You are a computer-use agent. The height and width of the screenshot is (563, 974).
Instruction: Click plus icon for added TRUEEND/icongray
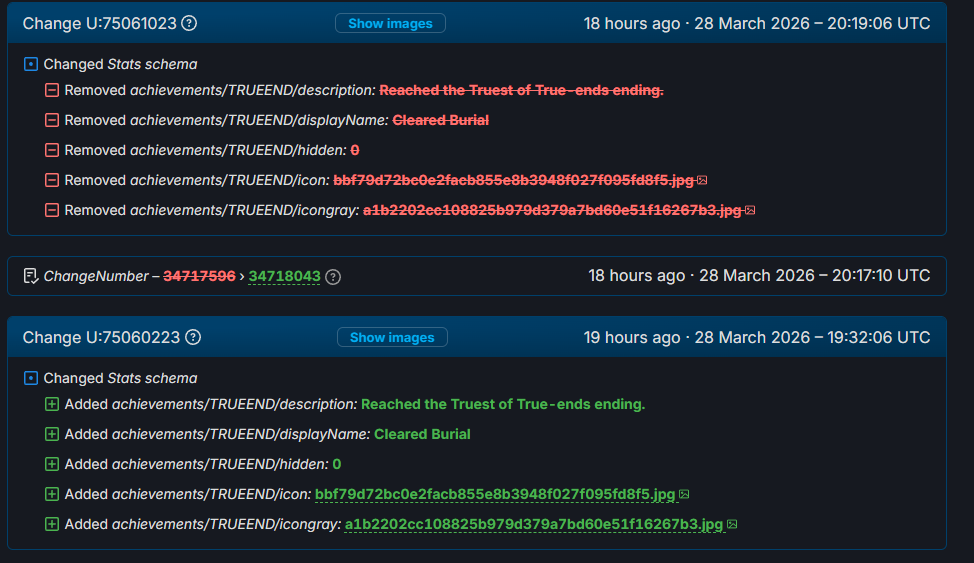52,524
